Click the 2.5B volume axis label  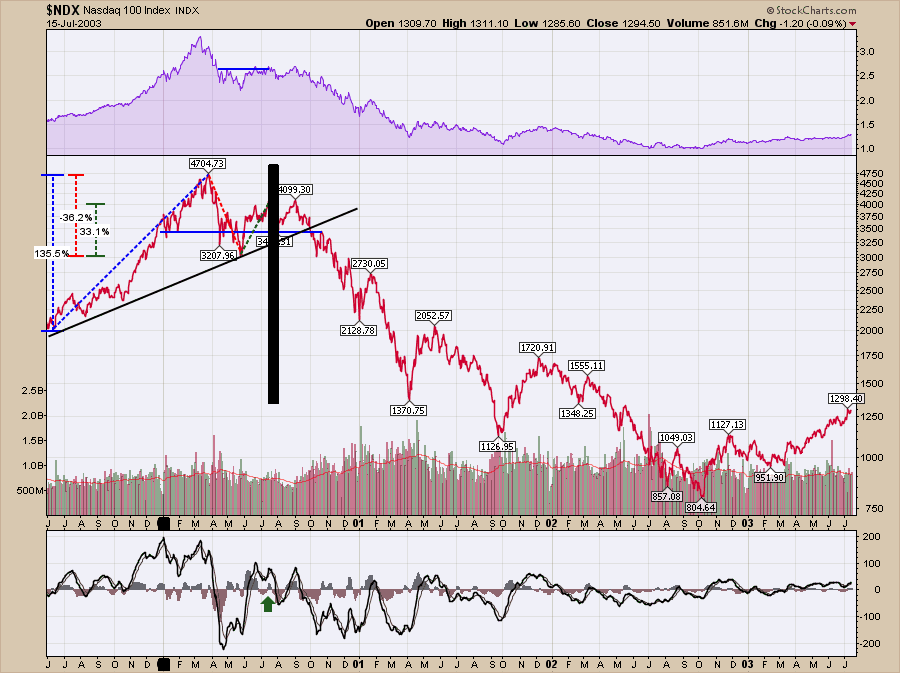(x=32, y=391)
